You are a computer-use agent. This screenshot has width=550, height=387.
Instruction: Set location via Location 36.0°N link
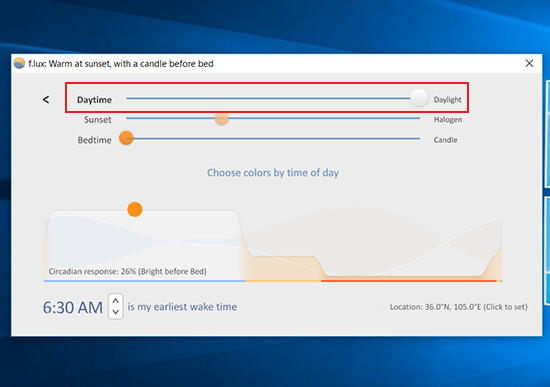coord(458,307)
